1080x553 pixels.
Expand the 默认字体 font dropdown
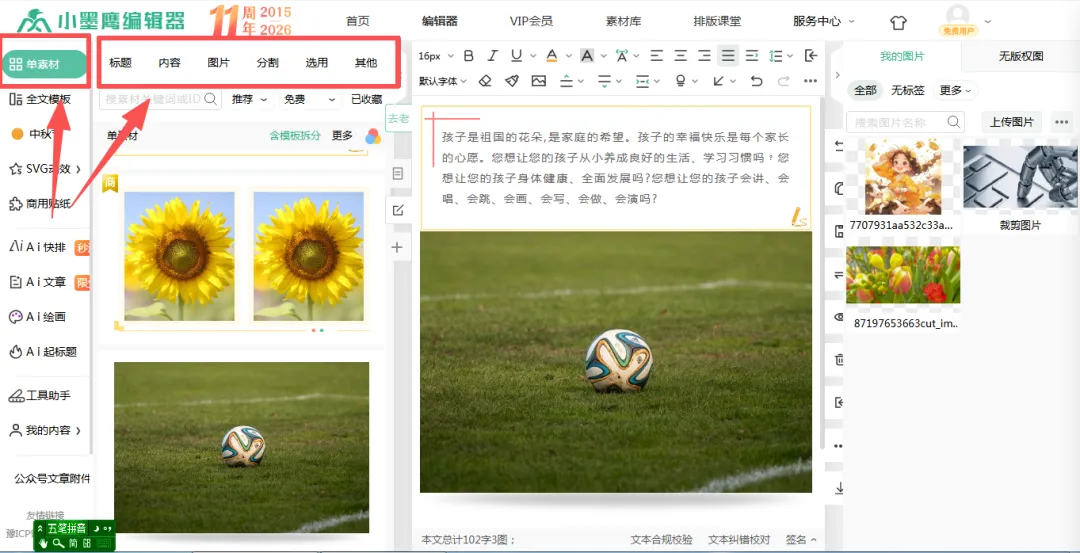[x=443, y=81]
